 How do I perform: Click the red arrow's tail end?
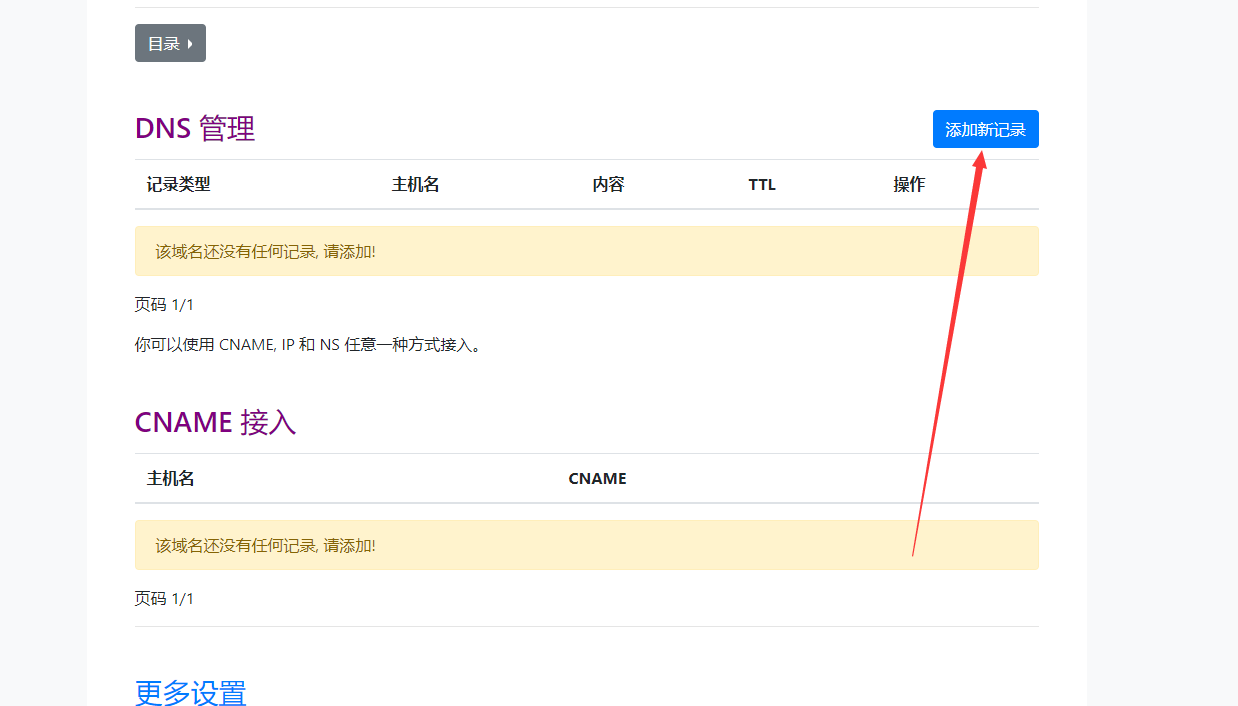click(913, 553)
